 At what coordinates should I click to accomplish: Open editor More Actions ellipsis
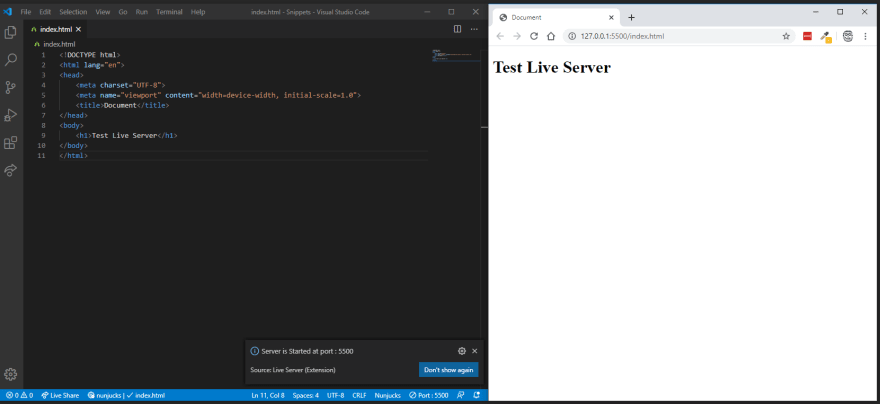474,29
